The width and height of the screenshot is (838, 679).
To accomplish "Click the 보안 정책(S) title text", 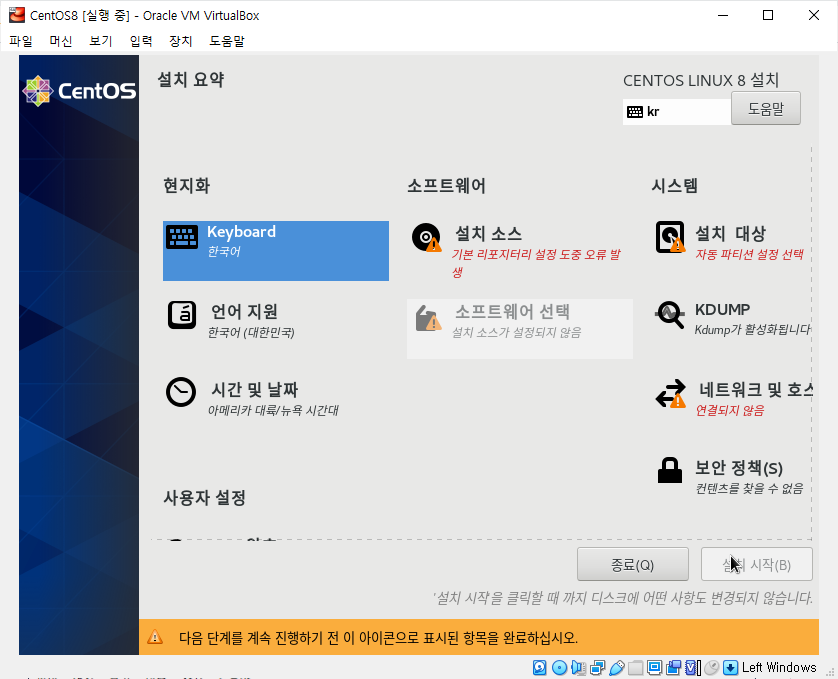I will tap(739, 468).
